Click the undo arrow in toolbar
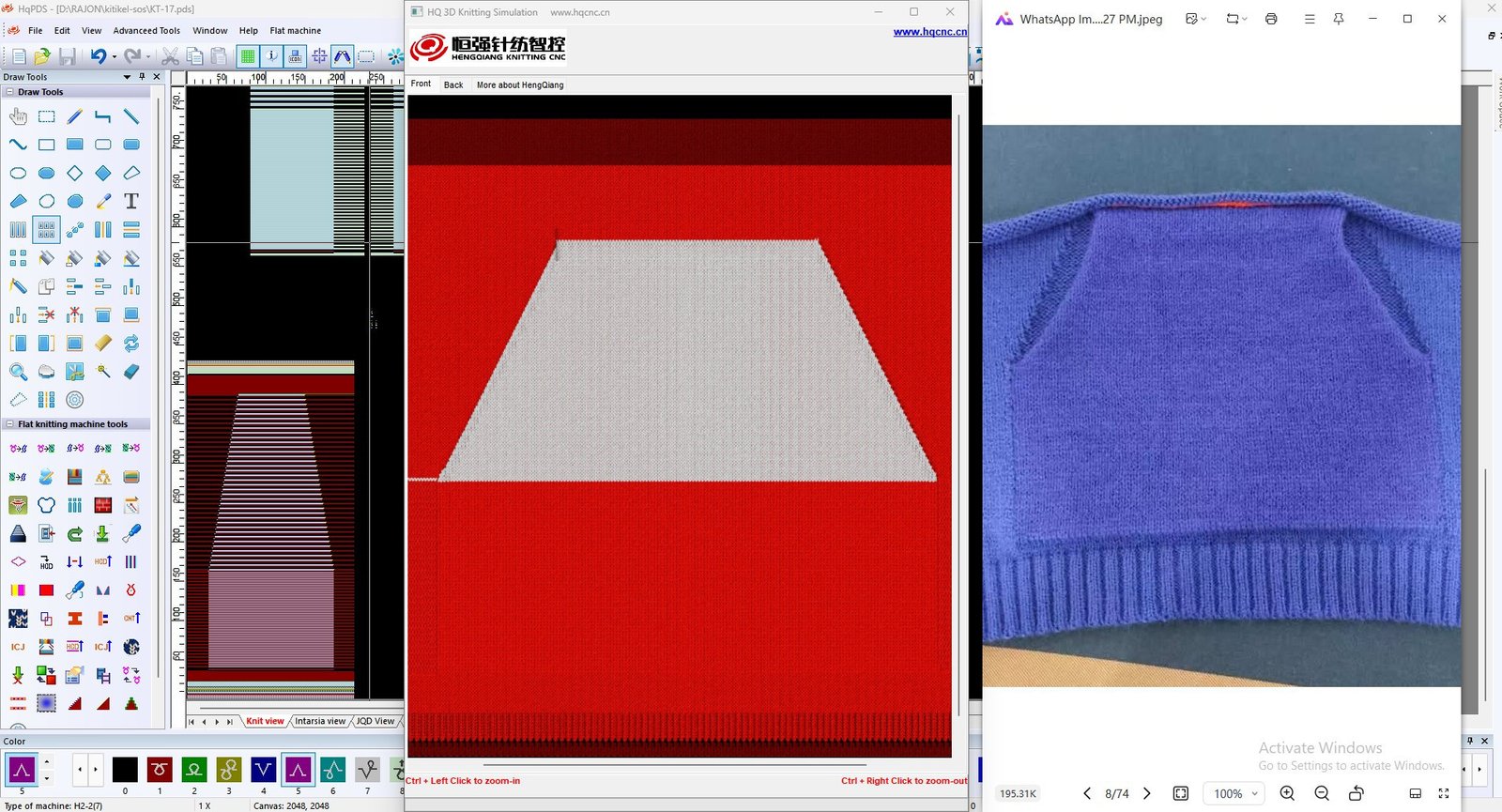This screenshot has height=812, width=1502. point(99,56)
